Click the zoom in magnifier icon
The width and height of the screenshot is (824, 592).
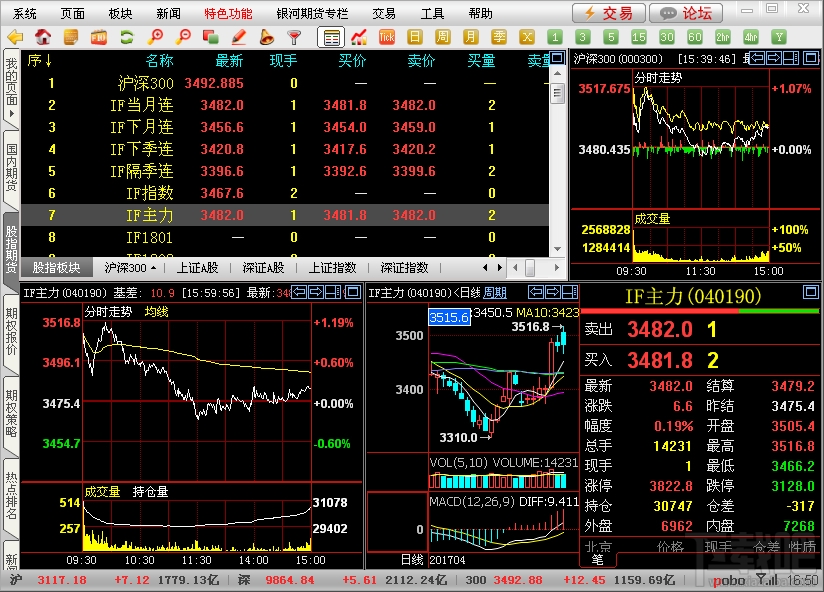[154, 37]
